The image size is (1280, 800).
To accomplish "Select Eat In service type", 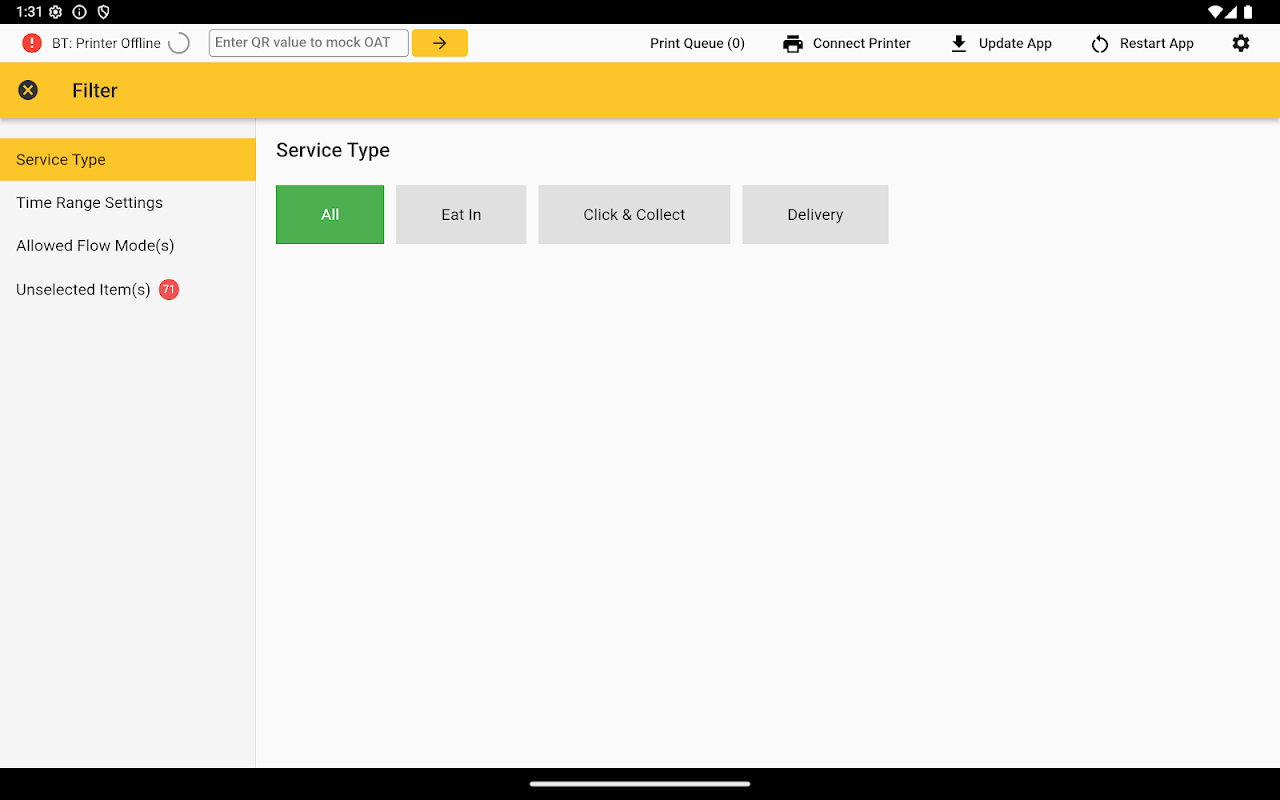I will (x=461, y=214).
